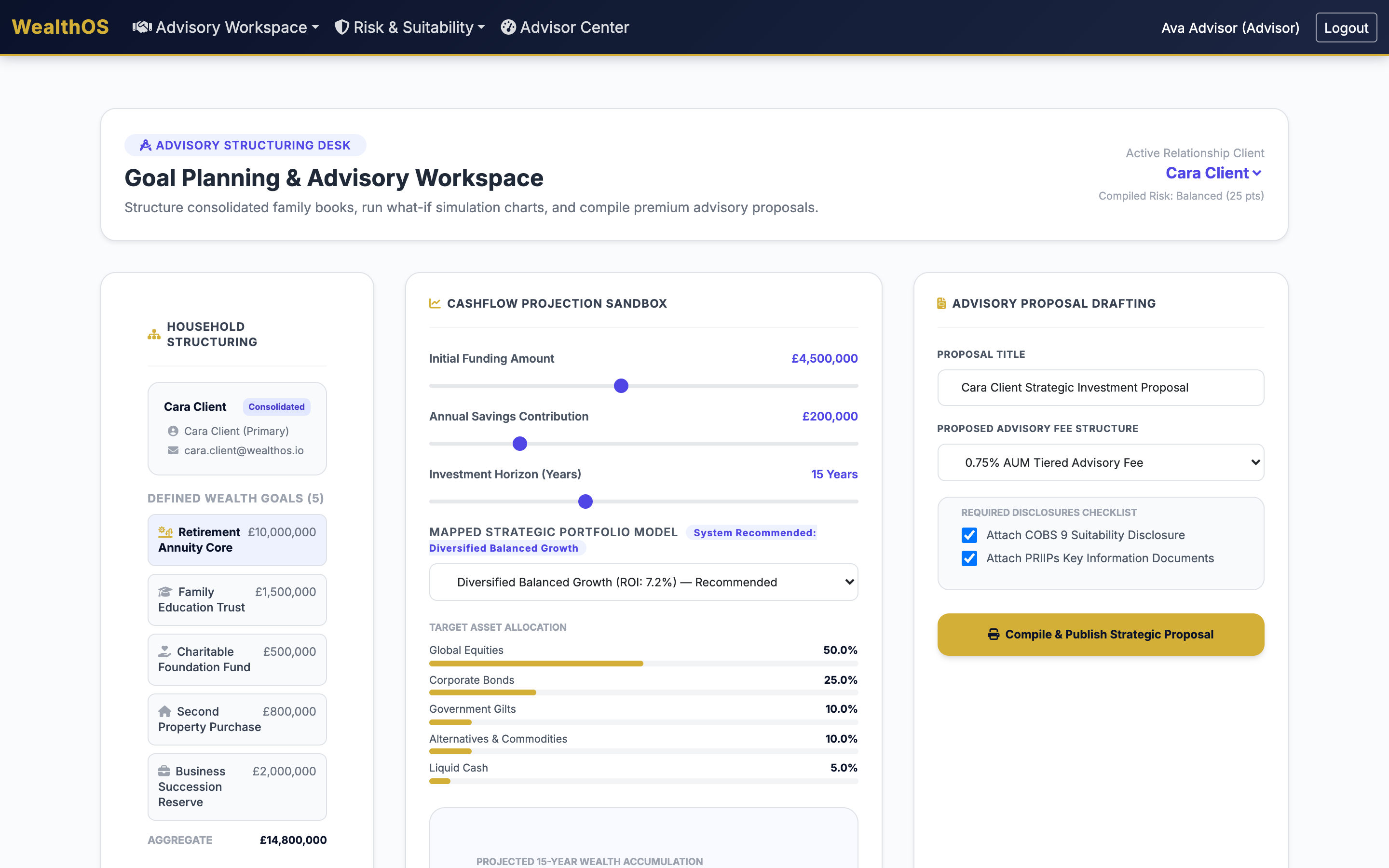Click the Logout button

pos(1346,27)
